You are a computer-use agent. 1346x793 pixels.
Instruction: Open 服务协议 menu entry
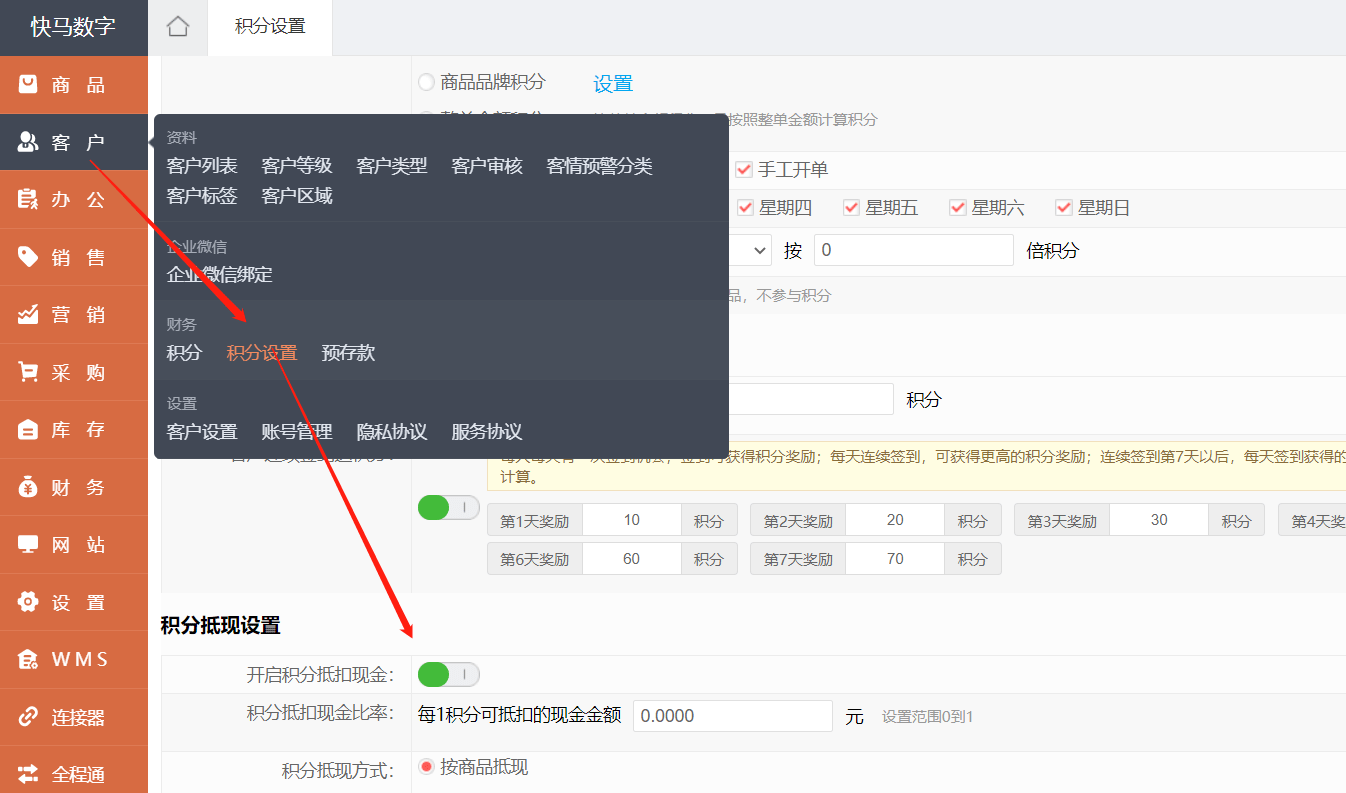pyautogui.click(x=487, y=432)
